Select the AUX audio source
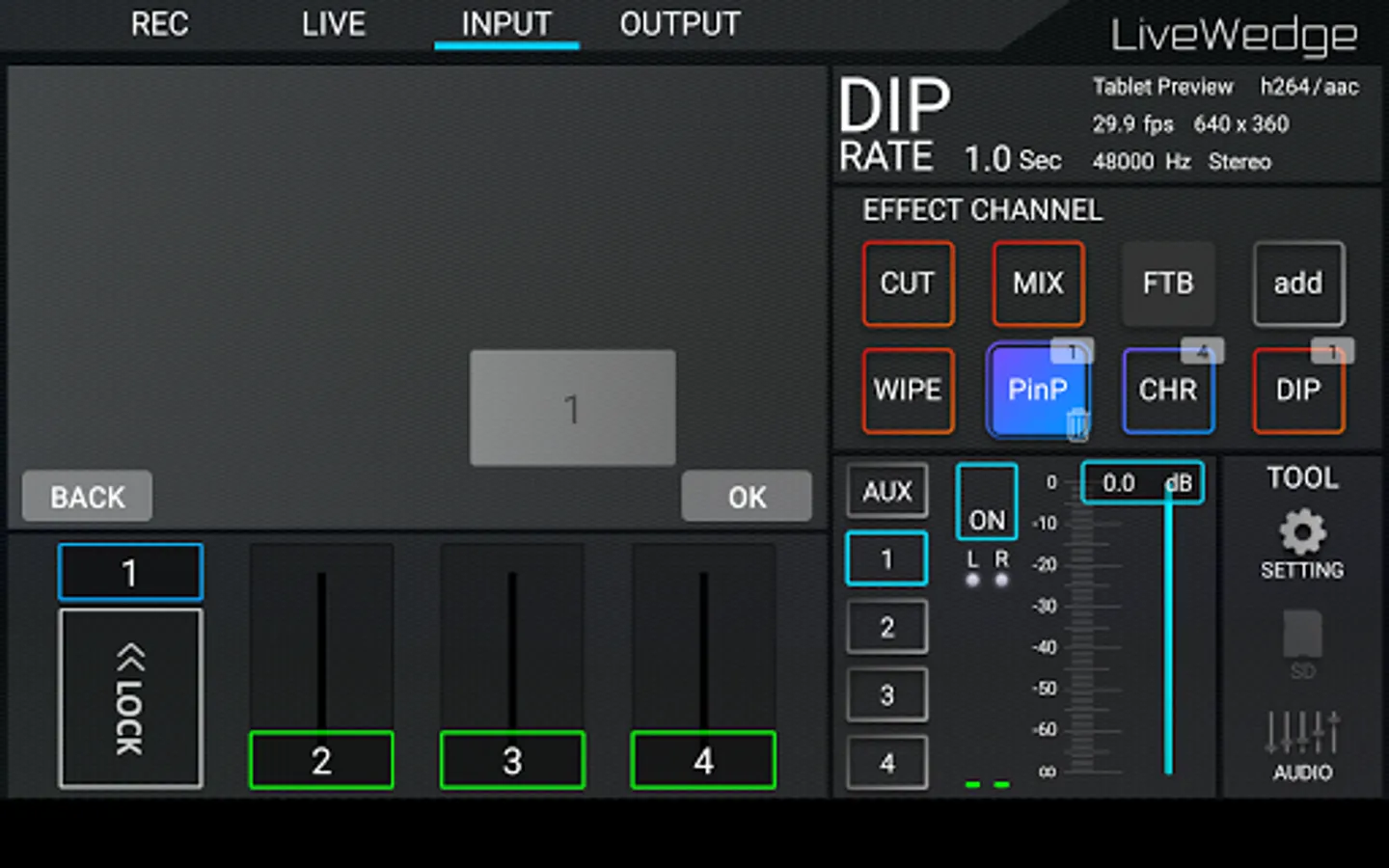 tap(887, 491)
